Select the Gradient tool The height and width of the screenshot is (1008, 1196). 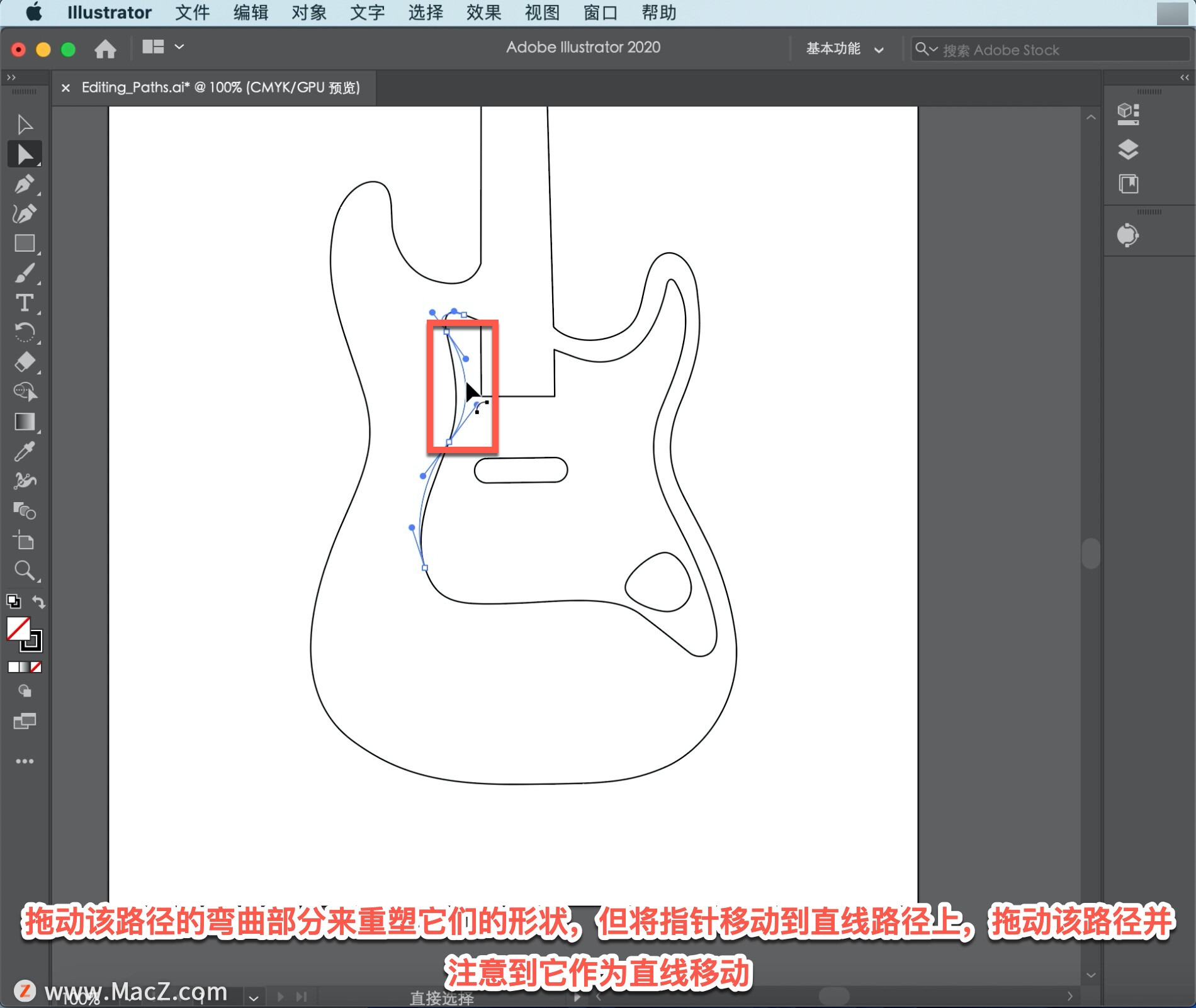pyautogui.click(x=25, y=422)
